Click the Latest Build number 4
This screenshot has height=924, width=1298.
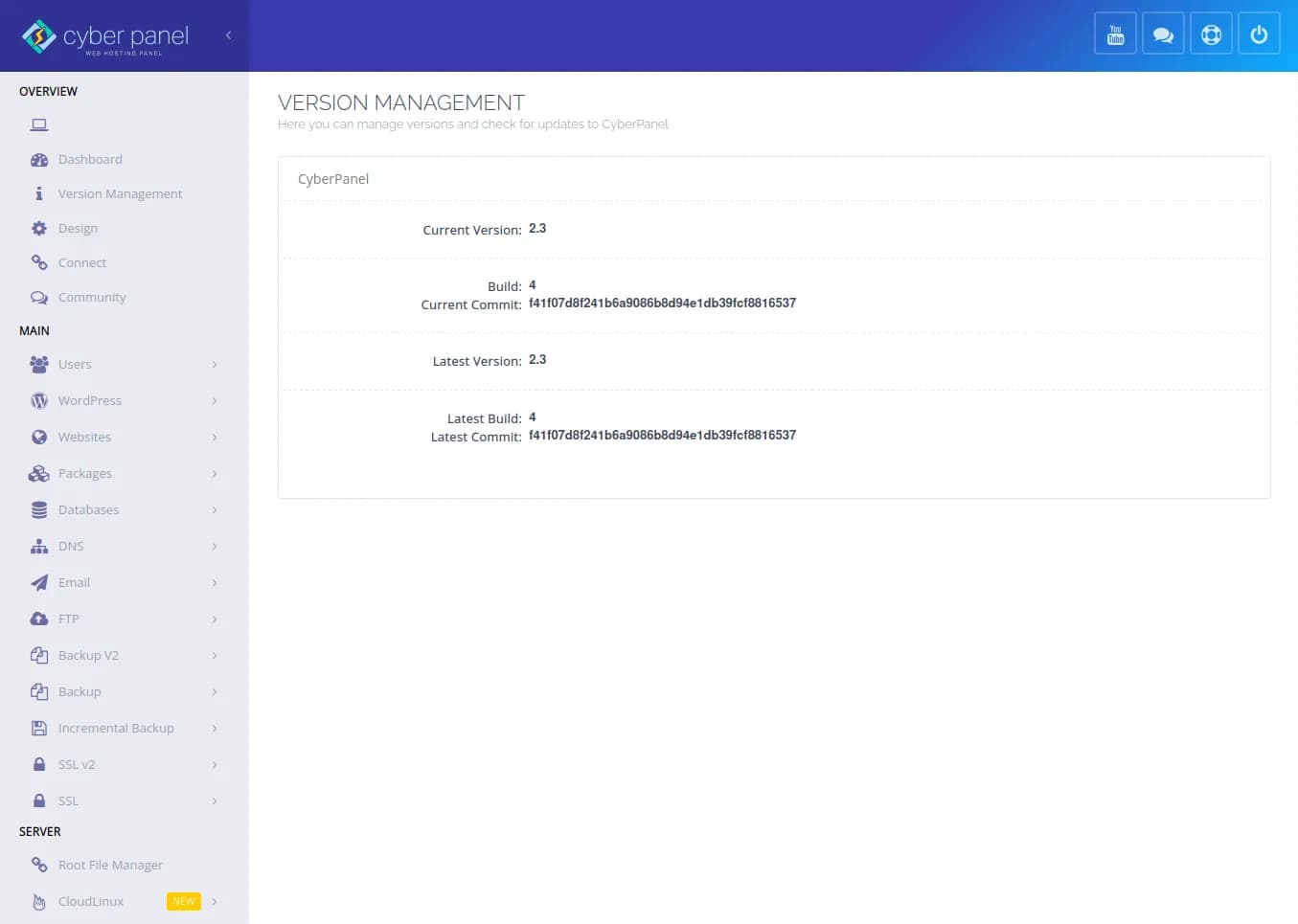click(x=533, y=417)
